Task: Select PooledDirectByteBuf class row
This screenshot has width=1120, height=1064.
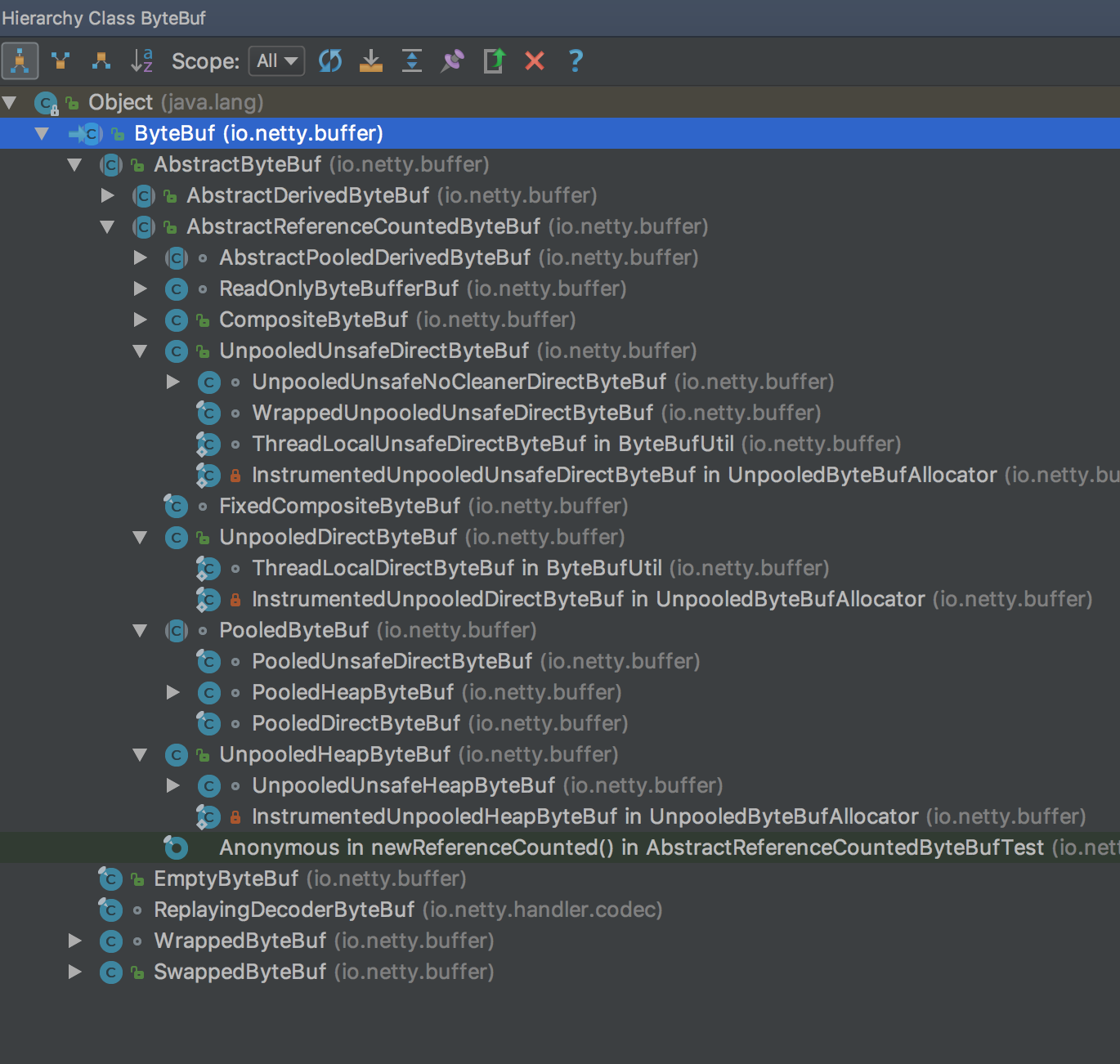Action: 560,723
